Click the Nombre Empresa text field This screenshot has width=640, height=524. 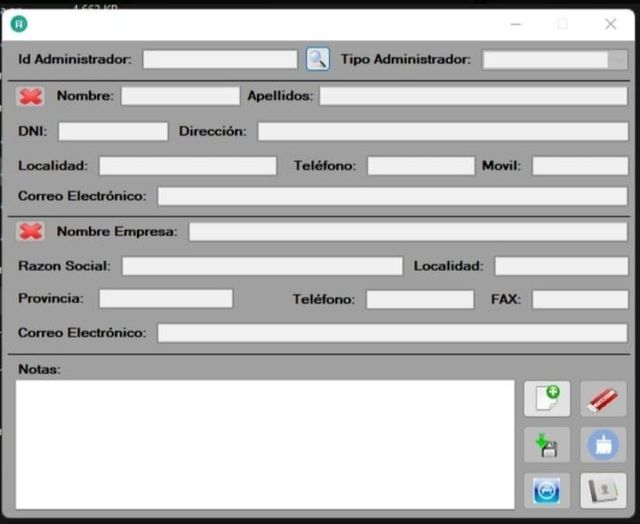pyautogui.click(x=408, y=232)
